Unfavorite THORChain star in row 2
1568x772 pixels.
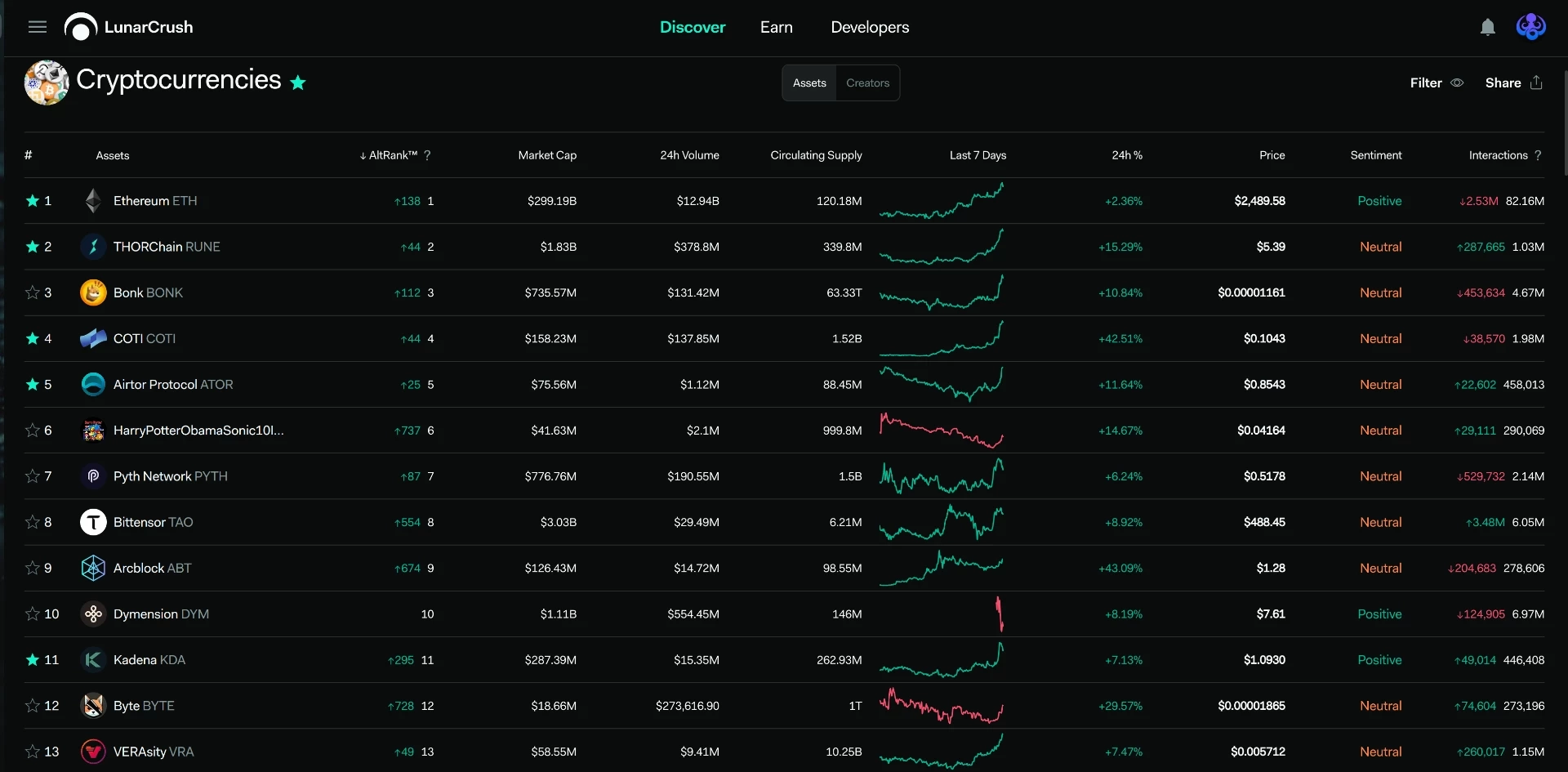[x=33, y=247]
